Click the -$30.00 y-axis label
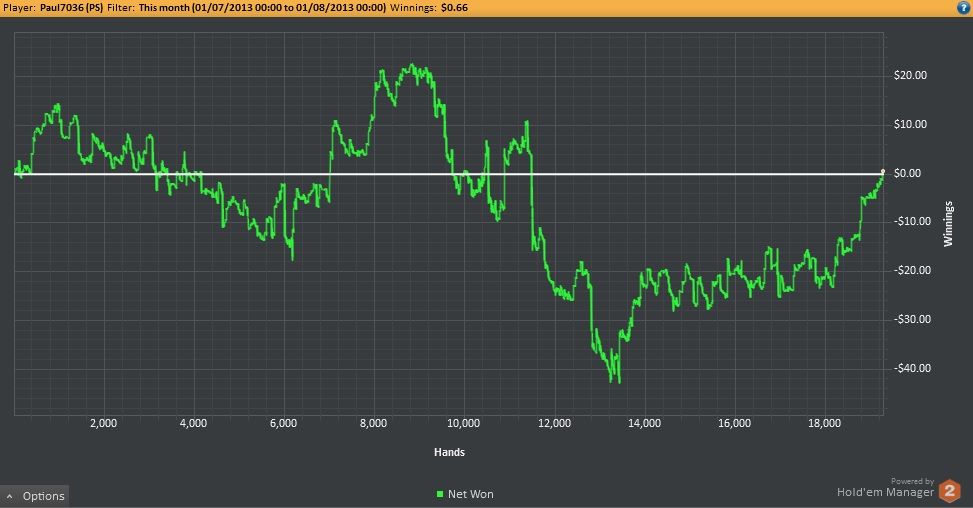Screen dimensions: 973x508 pyautogui.click(x=912, y=319)
